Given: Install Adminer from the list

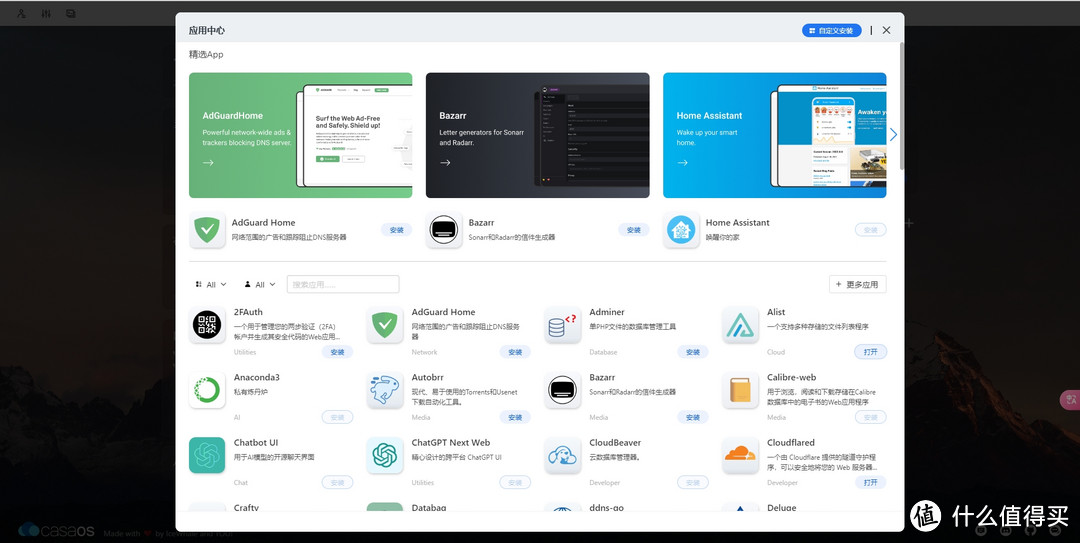Looking at the screenshot, I should 693,352.
